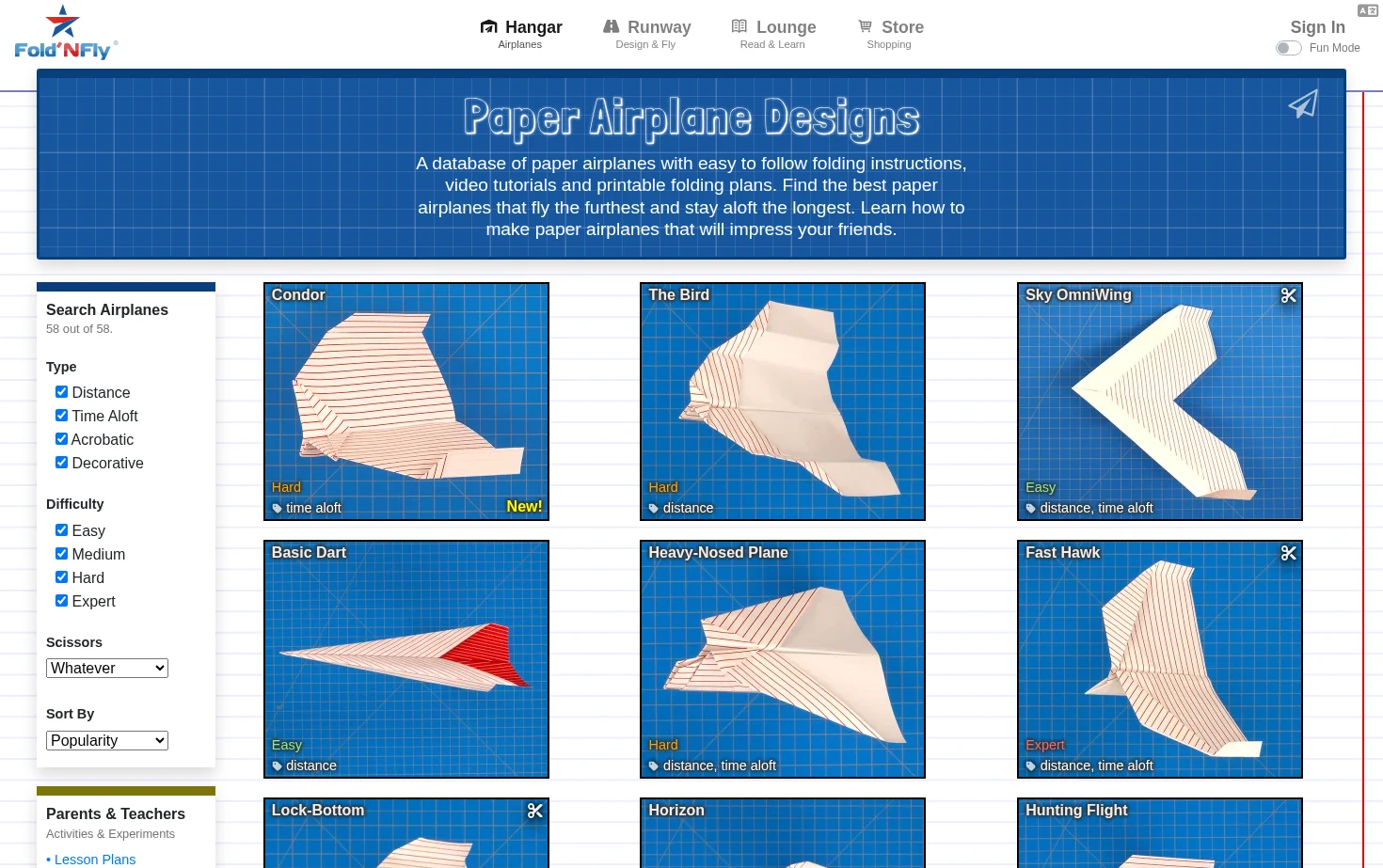Image resolution: width=1383 pixels, height=868 pixels.
Task: Open the Basic Dart airplane card
Action: click(x=406, y=659)
